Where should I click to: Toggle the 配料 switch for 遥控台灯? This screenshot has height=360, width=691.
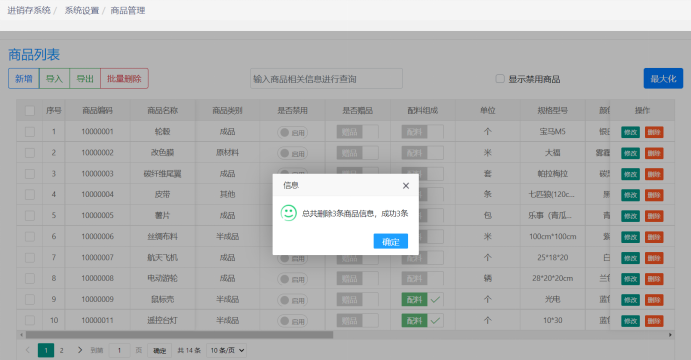423,320
